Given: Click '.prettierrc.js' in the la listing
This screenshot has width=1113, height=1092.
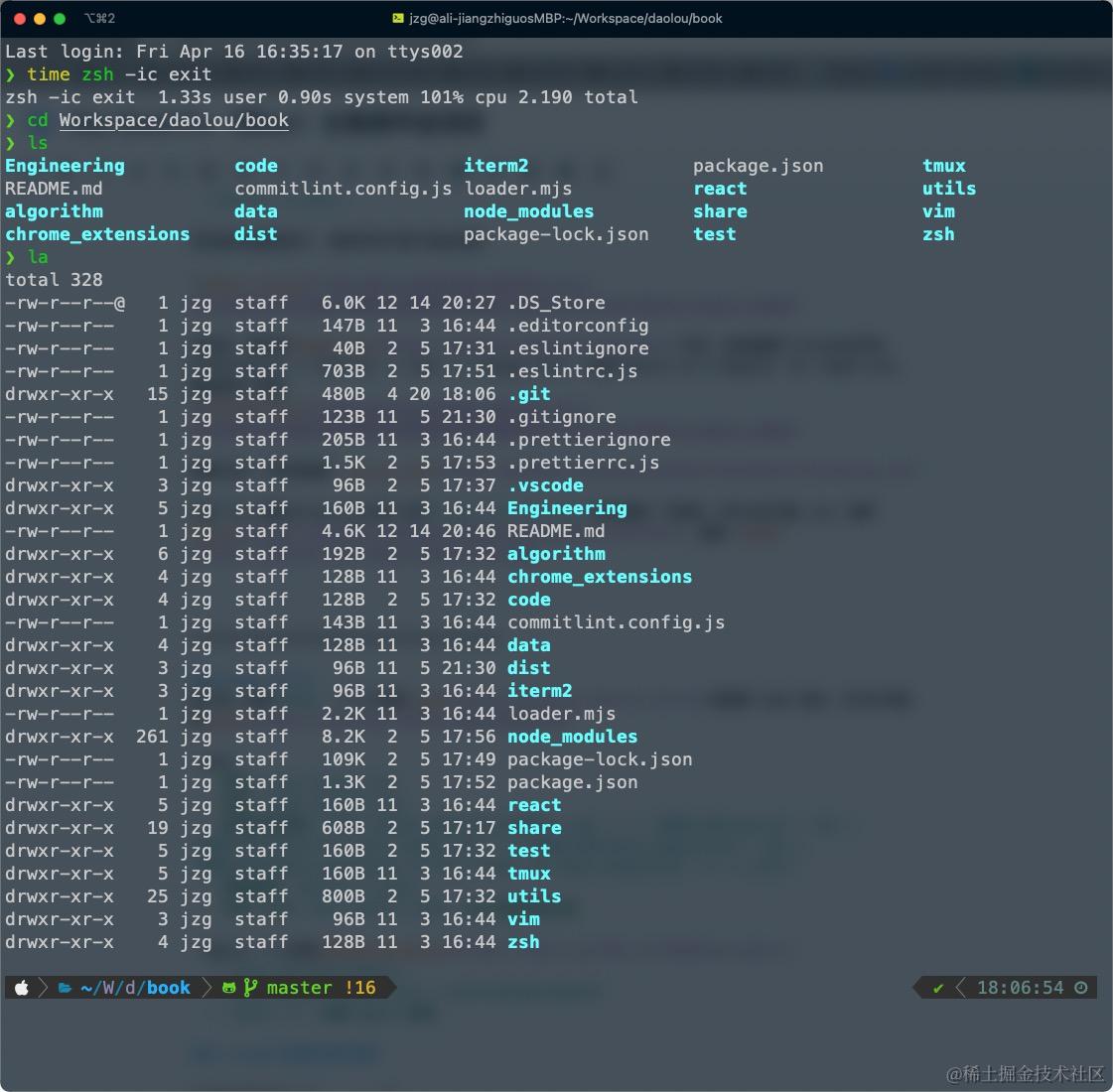Looking at the screenshot, I should pyautogui.click(x=583, y=463).
